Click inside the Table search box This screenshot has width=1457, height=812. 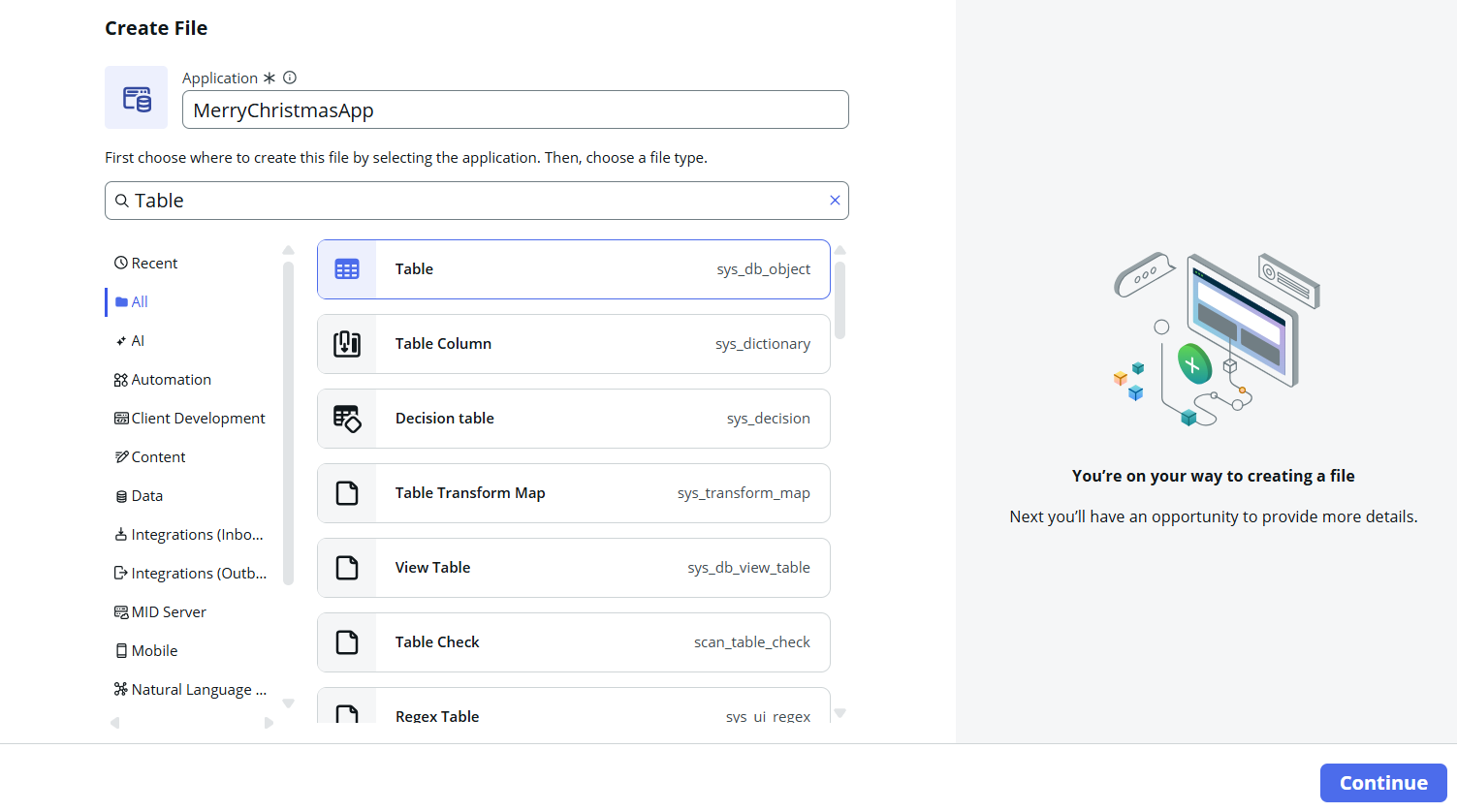(475, 201)
